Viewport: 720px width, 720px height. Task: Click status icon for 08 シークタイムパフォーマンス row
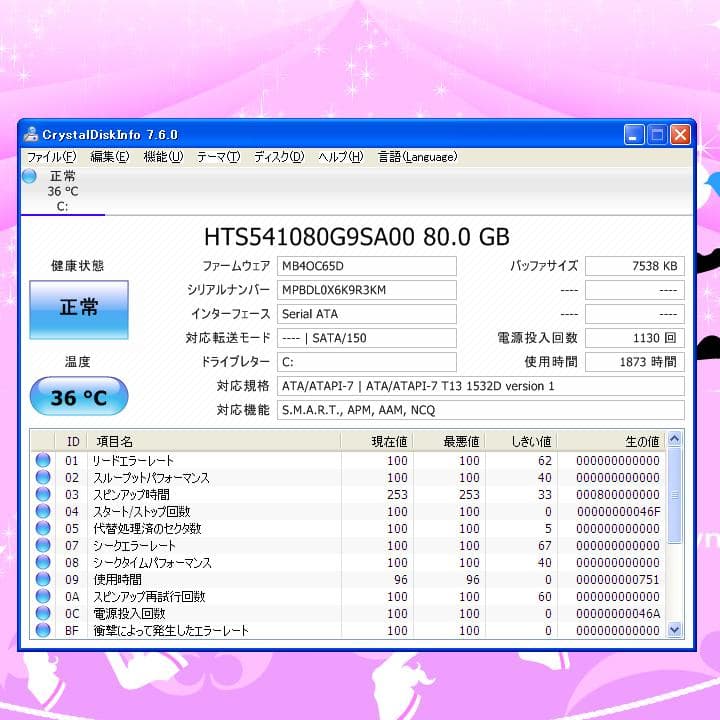(43, 562)
